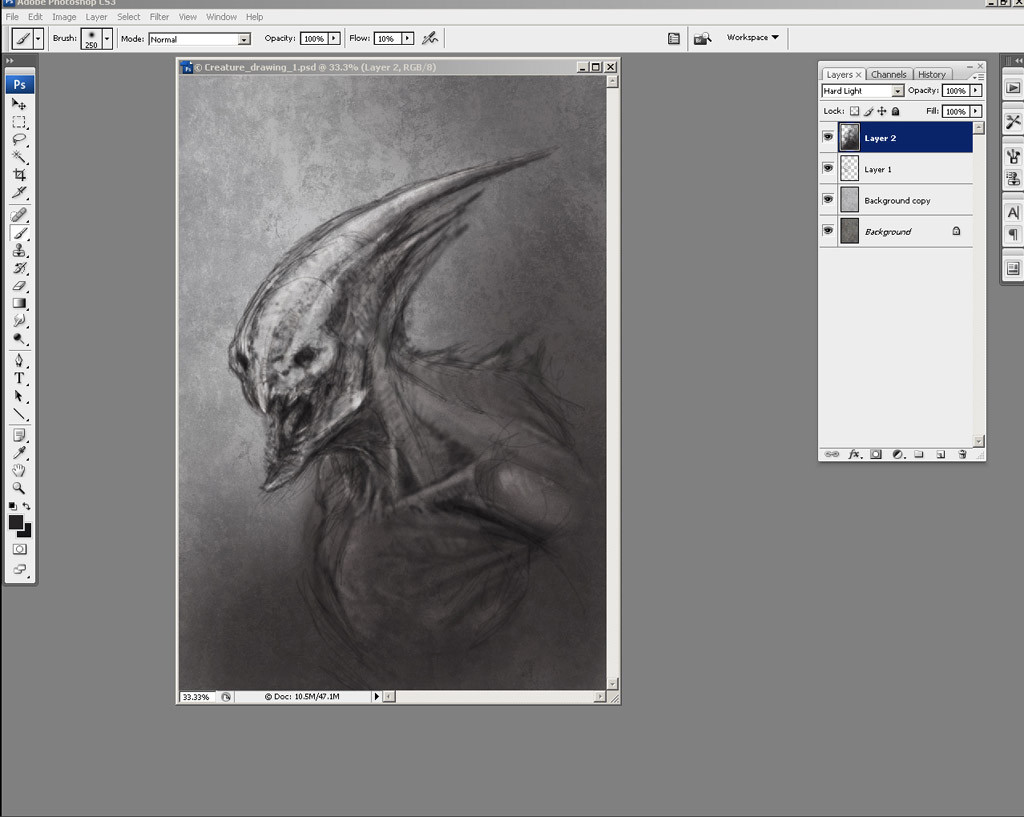
Task: Select the Background copy layer
Action: click(x=898, y=200)
